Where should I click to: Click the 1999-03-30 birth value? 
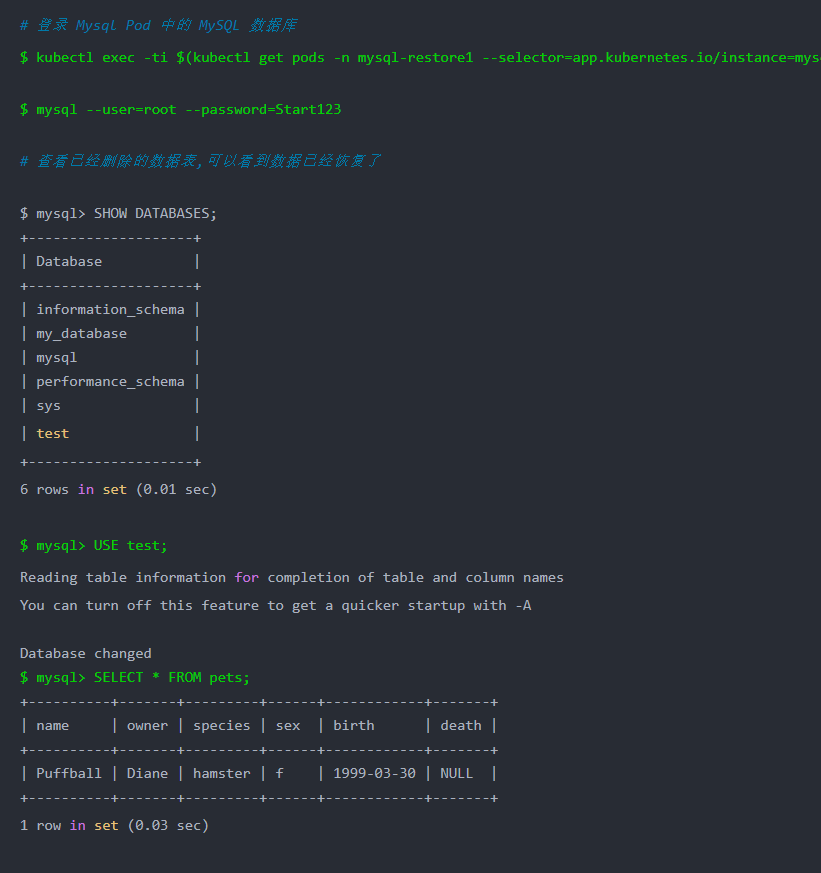click(375, 773)
